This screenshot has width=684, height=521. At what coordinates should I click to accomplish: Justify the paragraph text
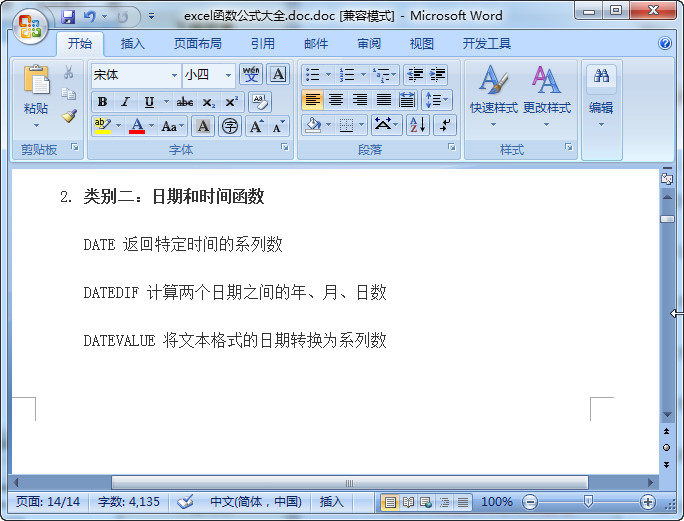[x=383, y=100]
